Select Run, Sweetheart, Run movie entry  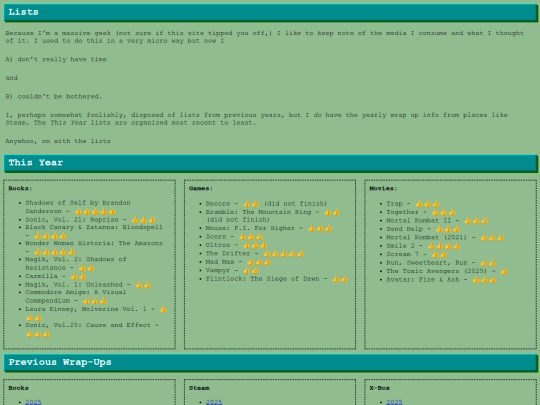coord(441,263)
